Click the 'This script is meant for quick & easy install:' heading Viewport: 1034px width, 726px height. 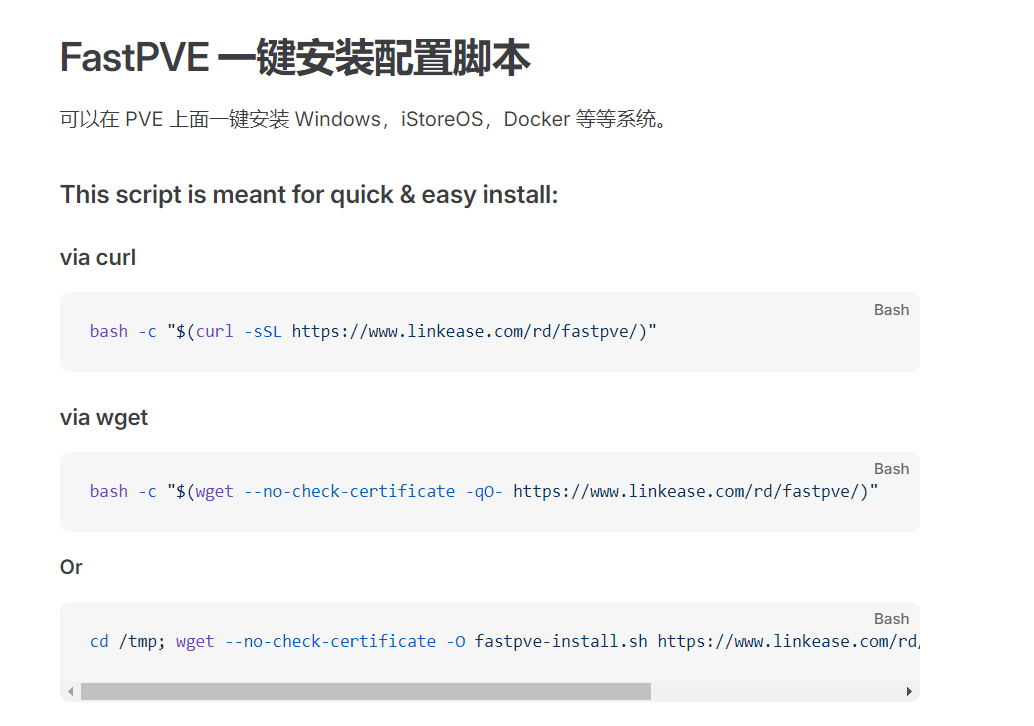309,195
